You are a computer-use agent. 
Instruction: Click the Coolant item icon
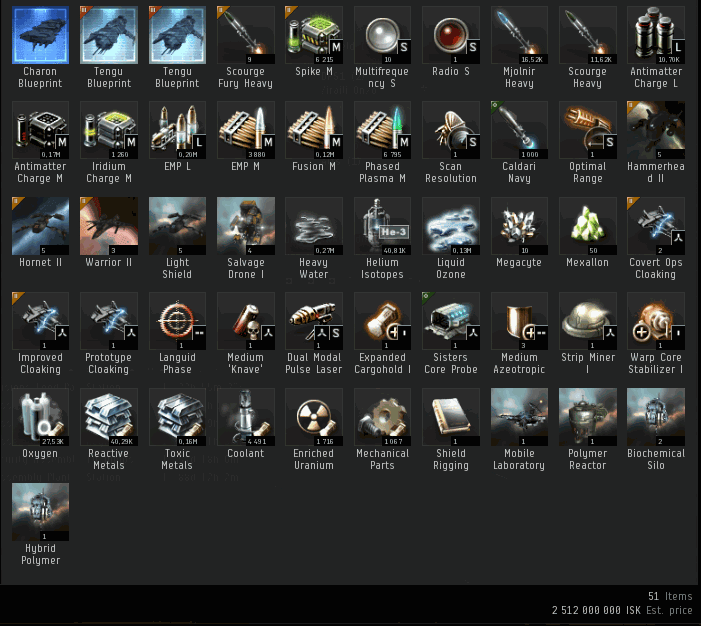coord(245,417)
